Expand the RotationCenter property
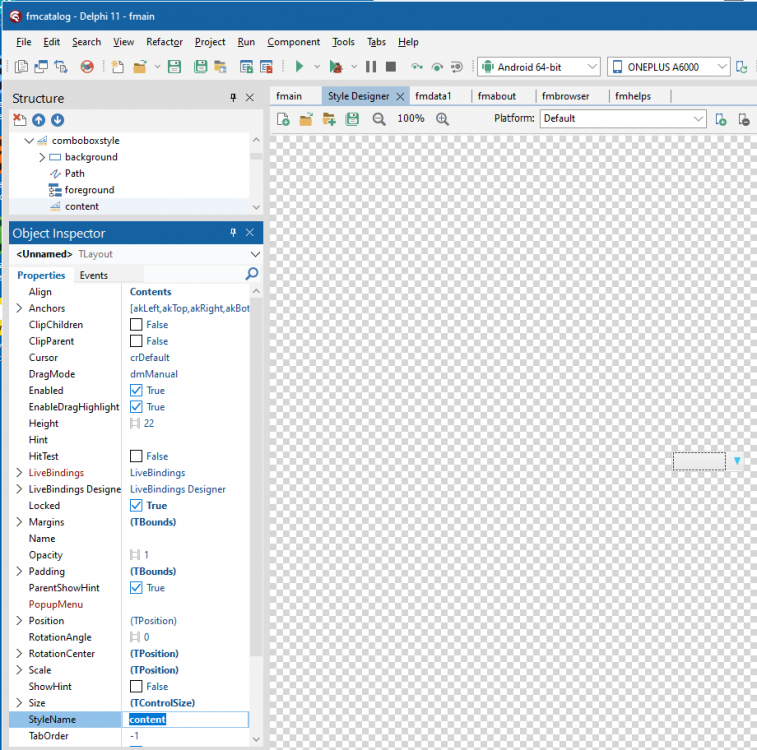757x750 pixels. (x=19, y=653)
